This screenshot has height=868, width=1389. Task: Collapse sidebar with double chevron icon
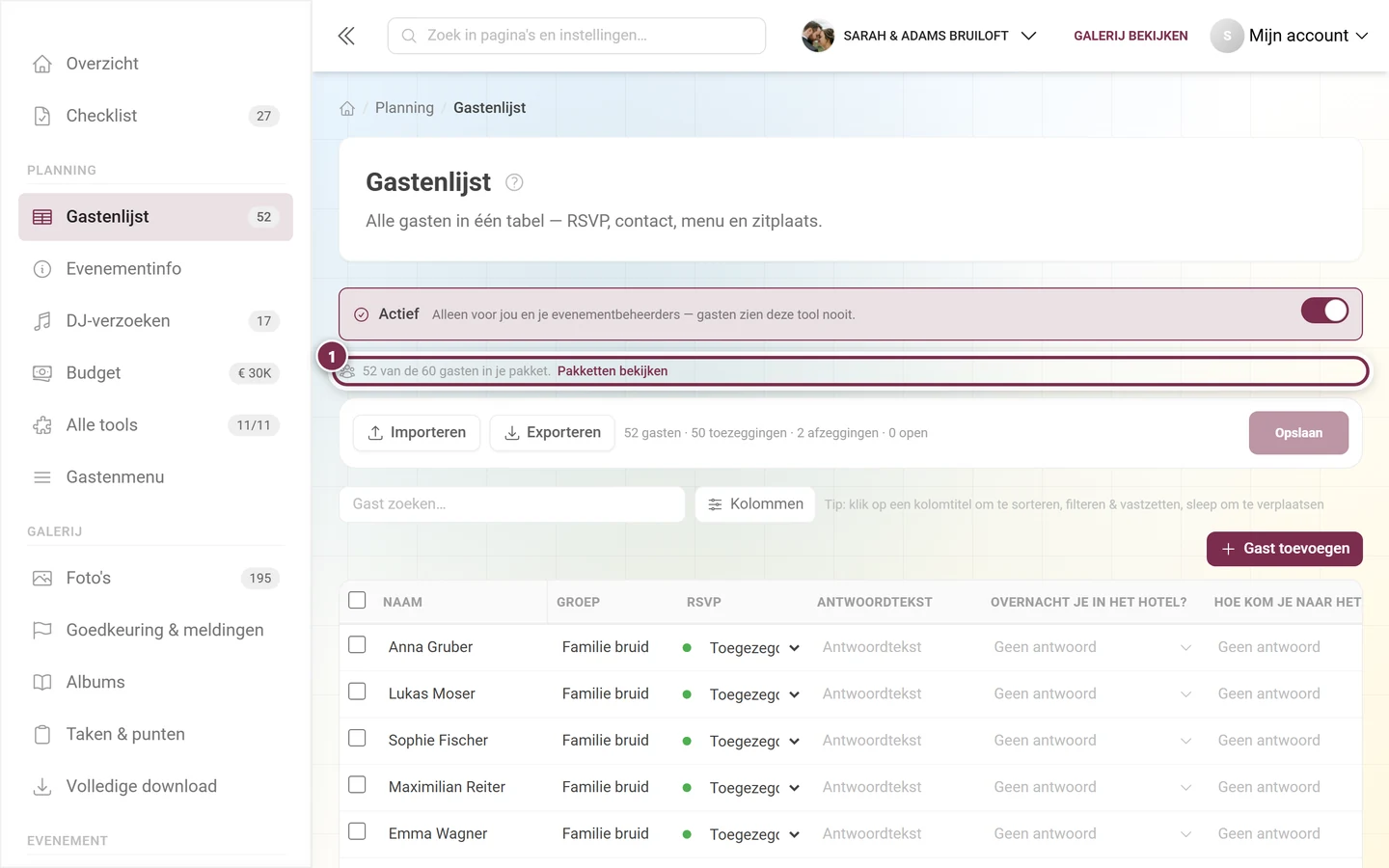(x=346, y=36)
